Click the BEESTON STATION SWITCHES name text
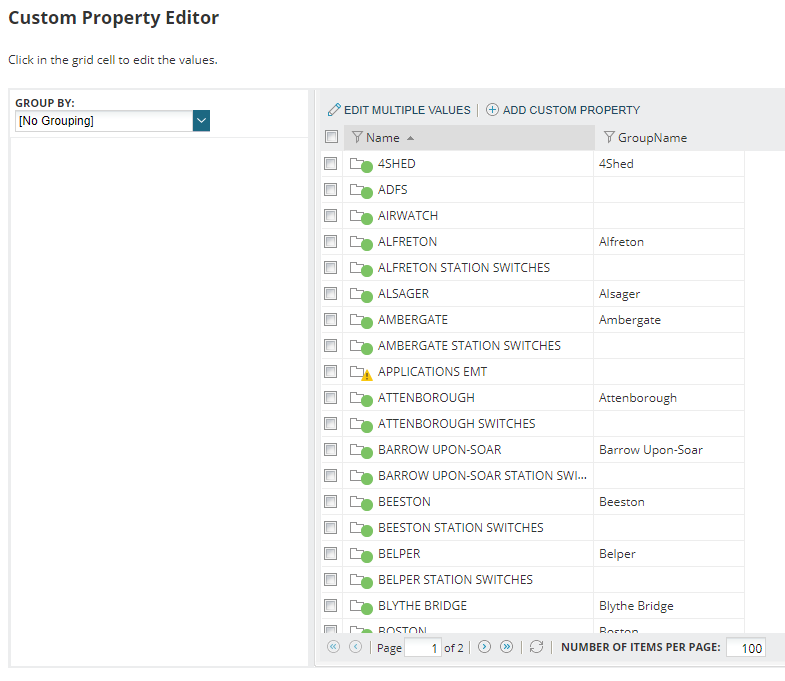Viewport: 785px width, 681px height. (x=461, y=528)
